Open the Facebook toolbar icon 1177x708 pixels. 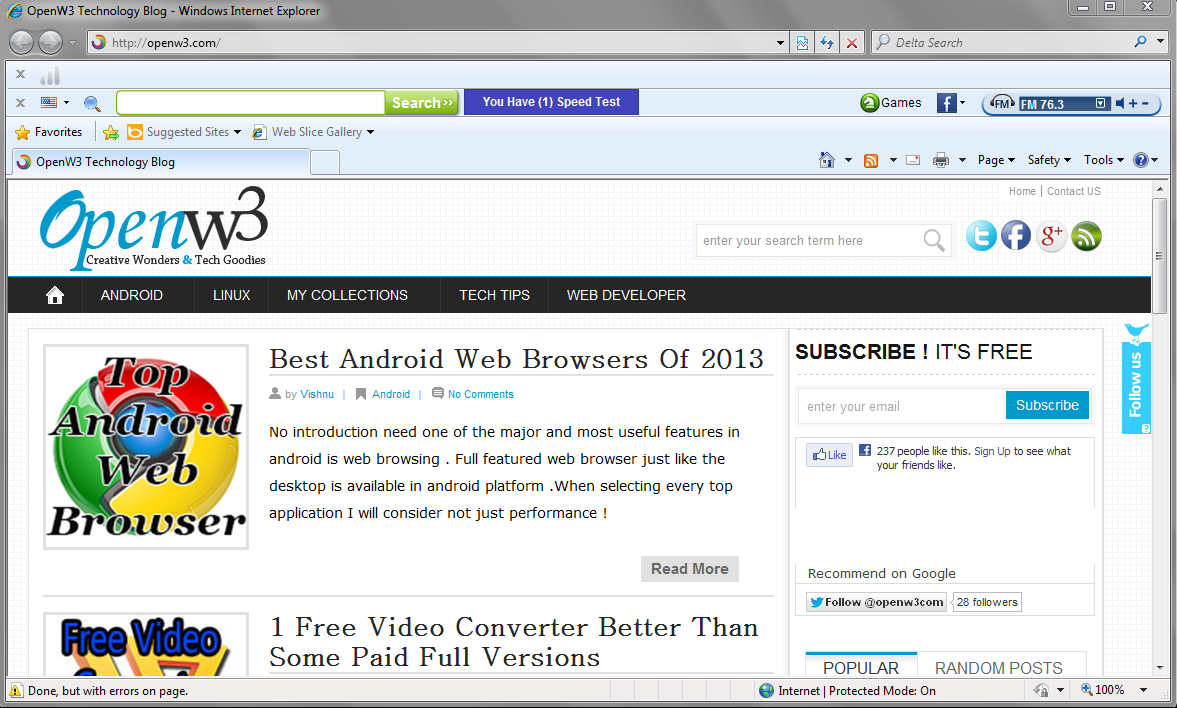947,103
